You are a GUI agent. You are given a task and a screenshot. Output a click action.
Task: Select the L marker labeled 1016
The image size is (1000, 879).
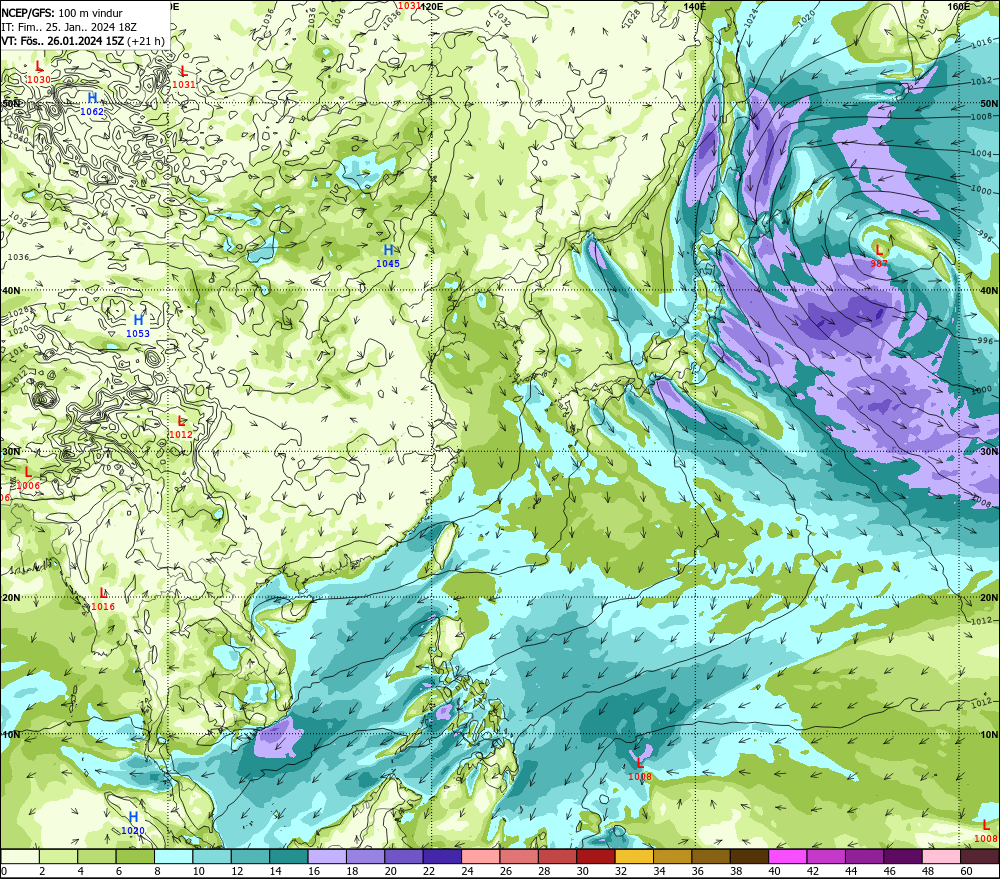click(103, 593)
